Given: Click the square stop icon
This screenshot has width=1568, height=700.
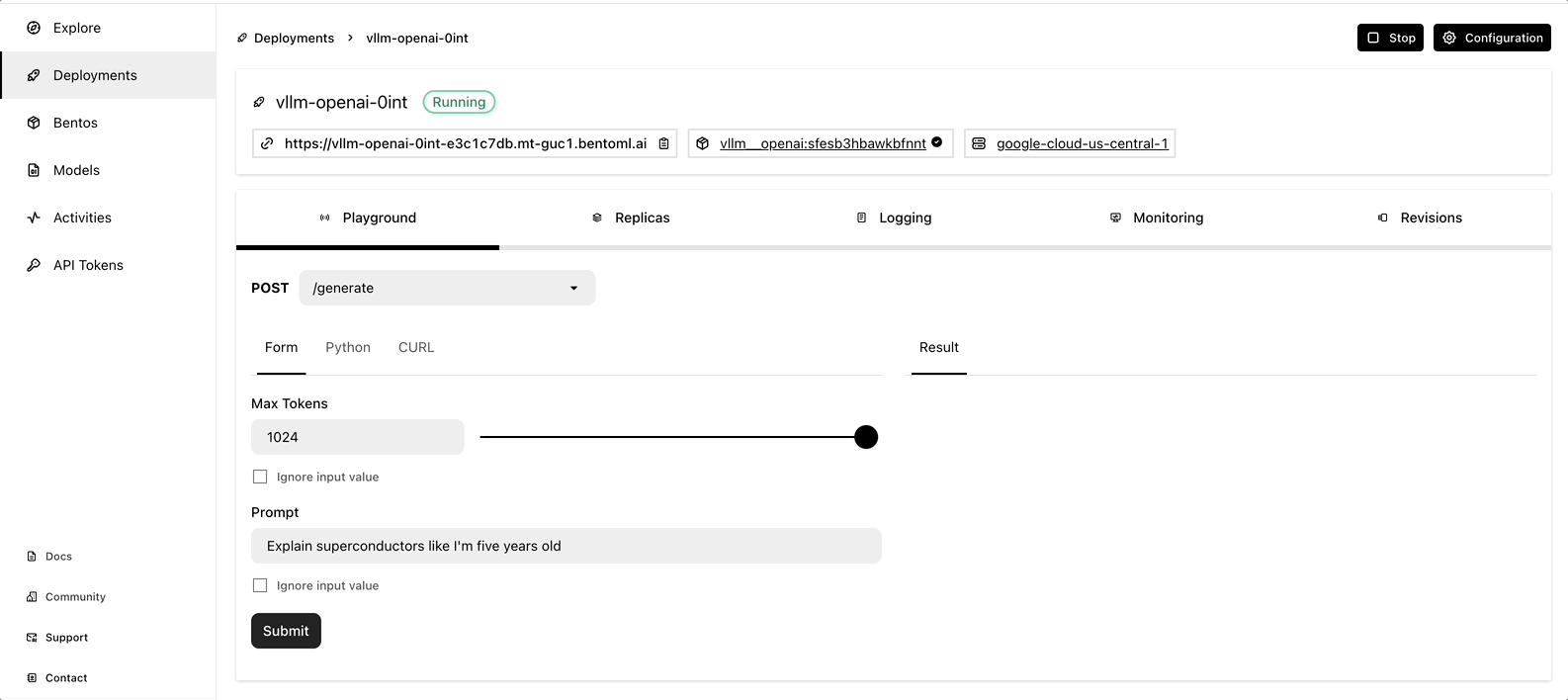Looking at the screenshot, I should pos(1373,38).
